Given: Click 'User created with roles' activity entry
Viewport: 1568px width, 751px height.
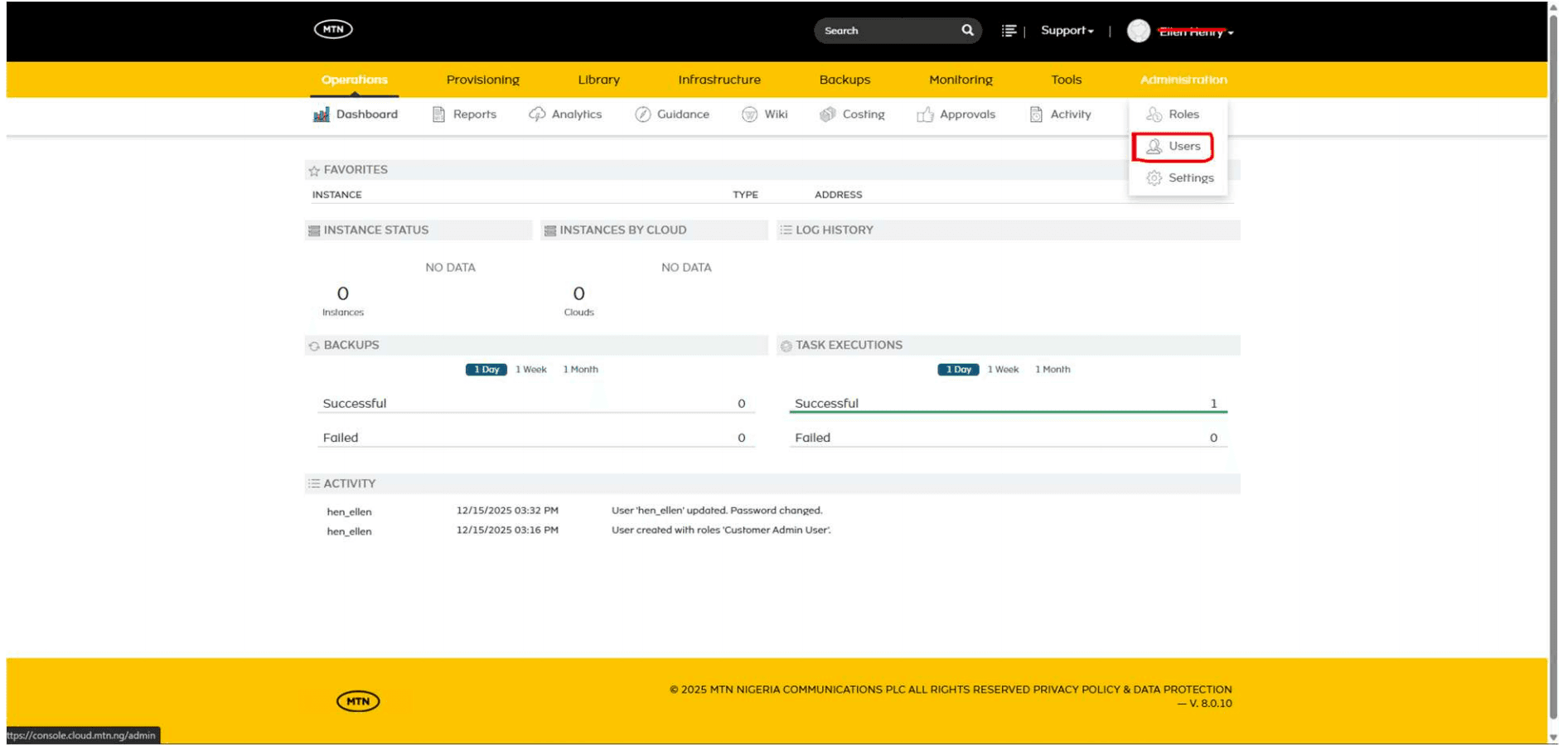Looking at the screenshot, I should point(721,530).
